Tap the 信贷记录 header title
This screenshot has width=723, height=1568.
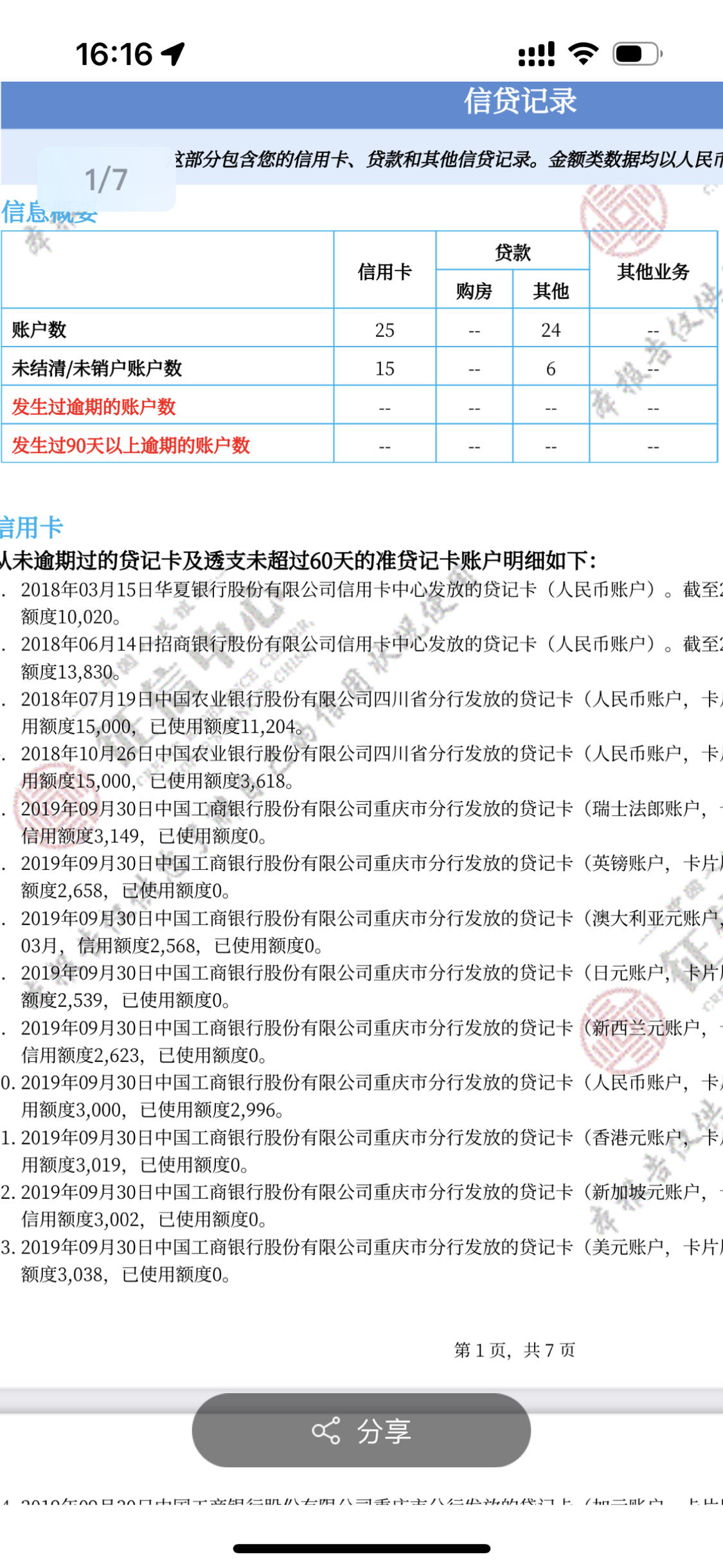pos(521,102)
